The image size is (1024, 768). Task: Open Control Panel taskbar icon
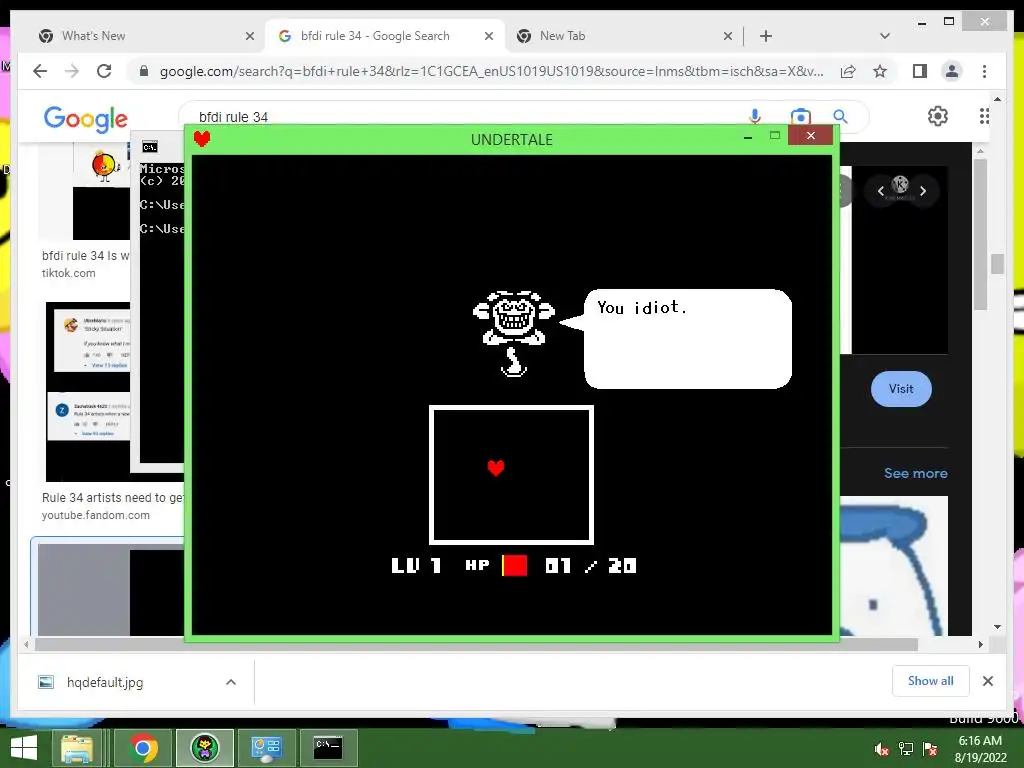(x=266, y=748)
